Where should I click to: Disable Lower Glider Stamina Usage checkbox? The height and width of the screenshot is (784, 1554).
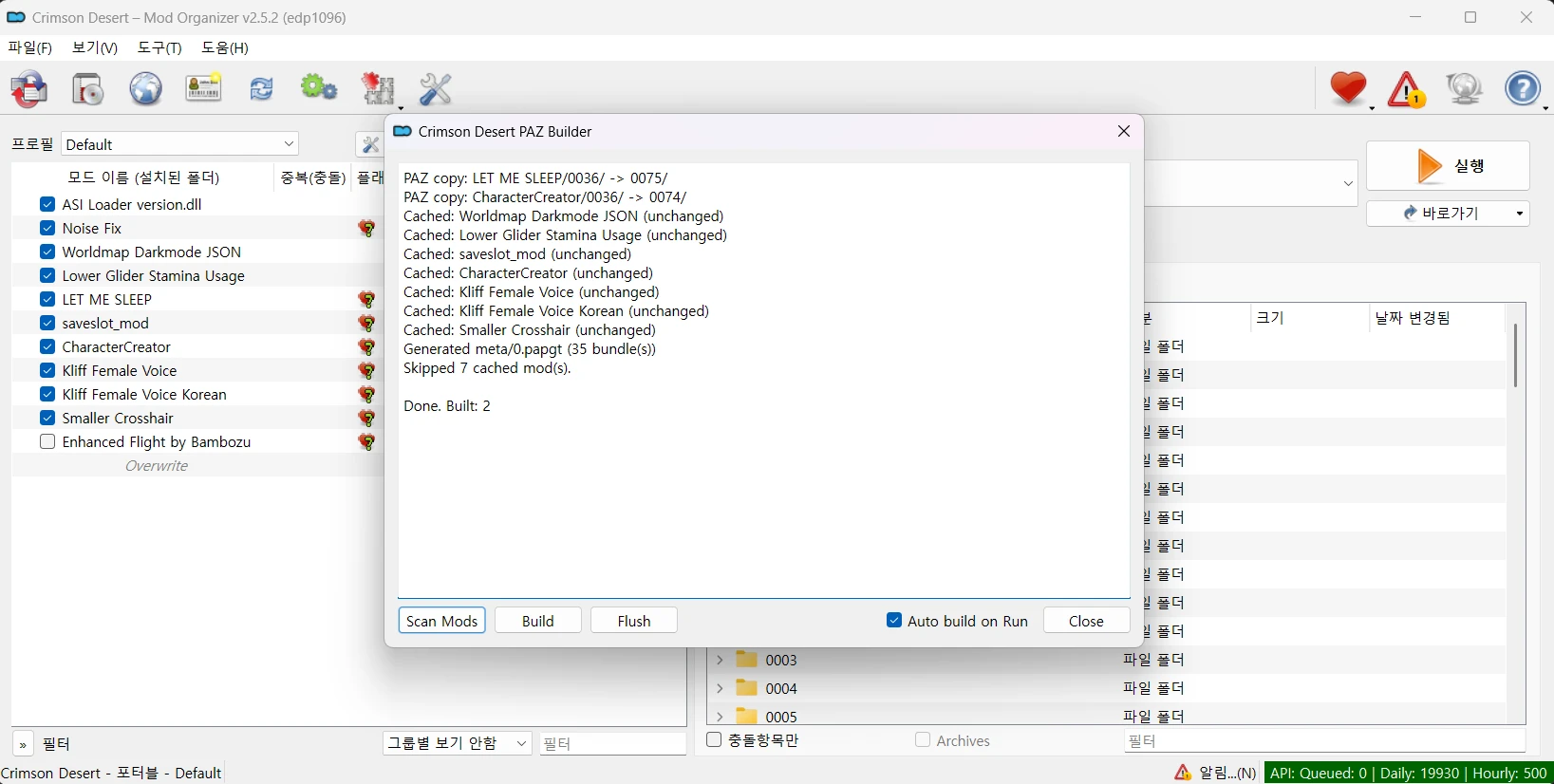(x=47, y=275)
